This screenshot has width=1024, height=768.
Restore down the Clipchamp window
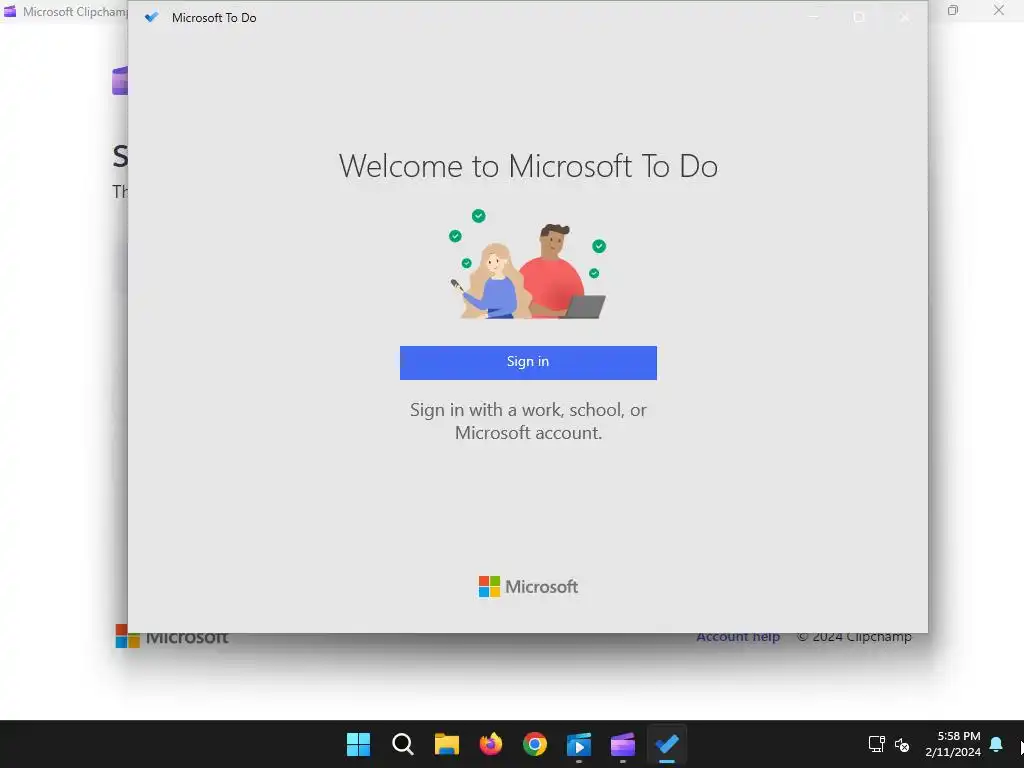(953, 10)
